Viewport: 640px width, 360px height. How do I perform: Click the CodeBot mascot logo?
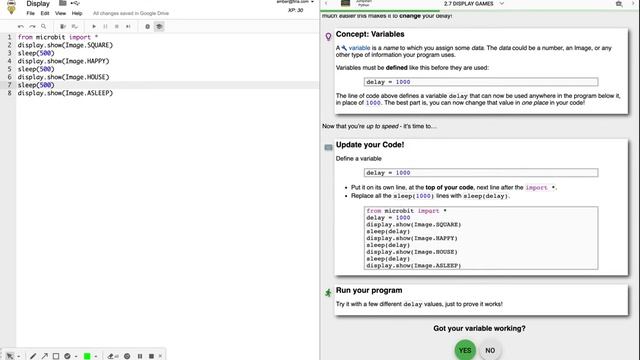[11, 7]
